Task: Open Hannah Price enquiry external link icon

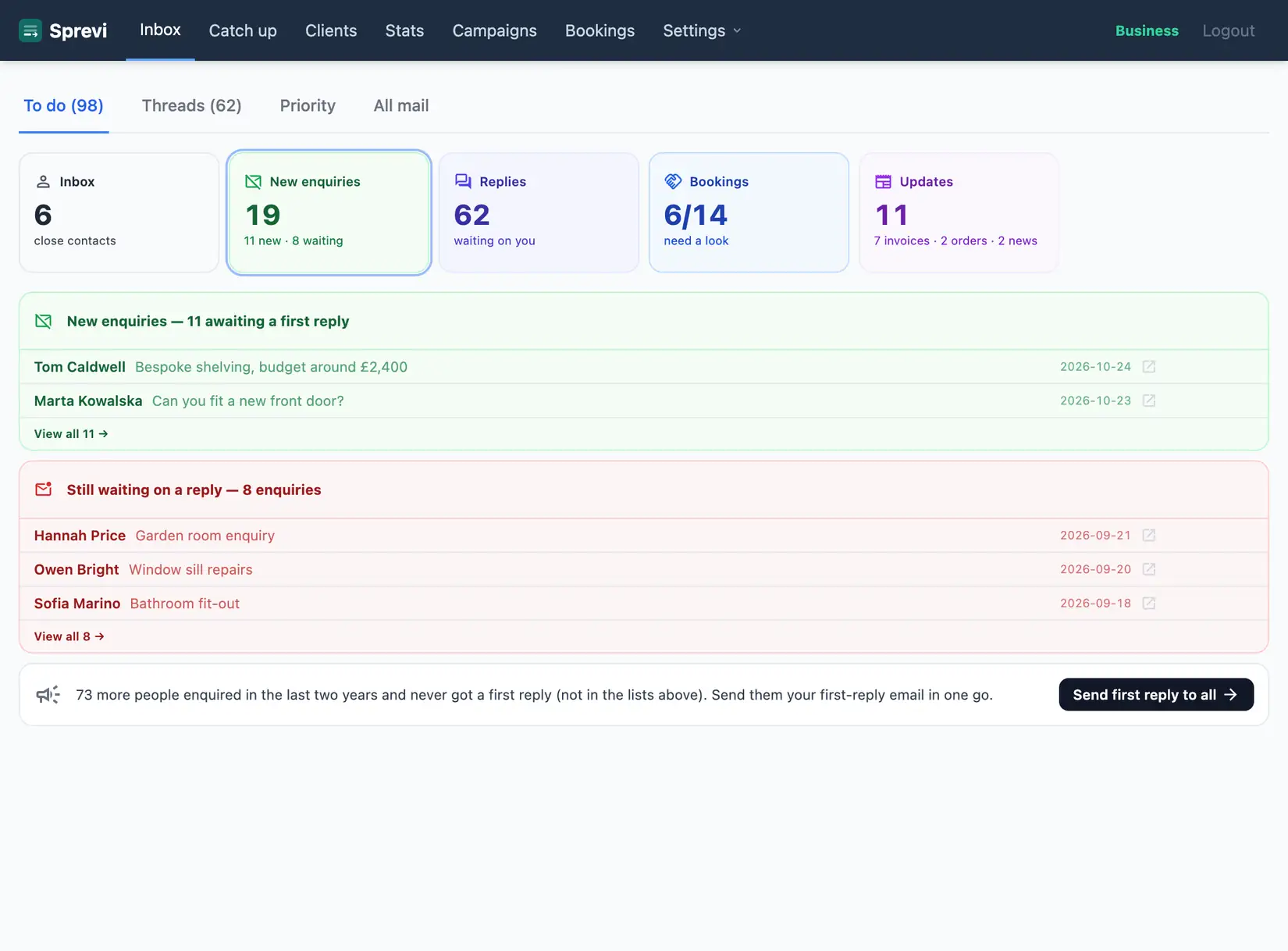Action: (1149, 535)
